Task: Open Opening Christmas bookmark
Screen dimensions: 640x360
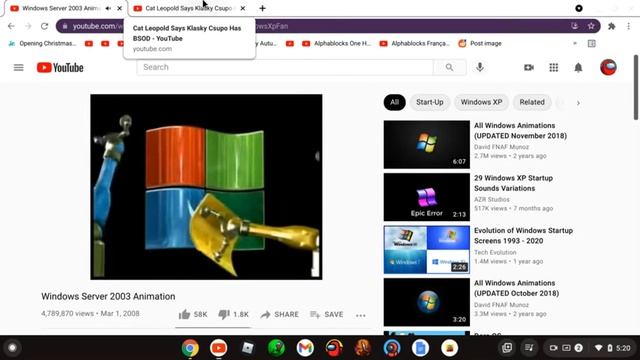Action: (x=42, y=43)
